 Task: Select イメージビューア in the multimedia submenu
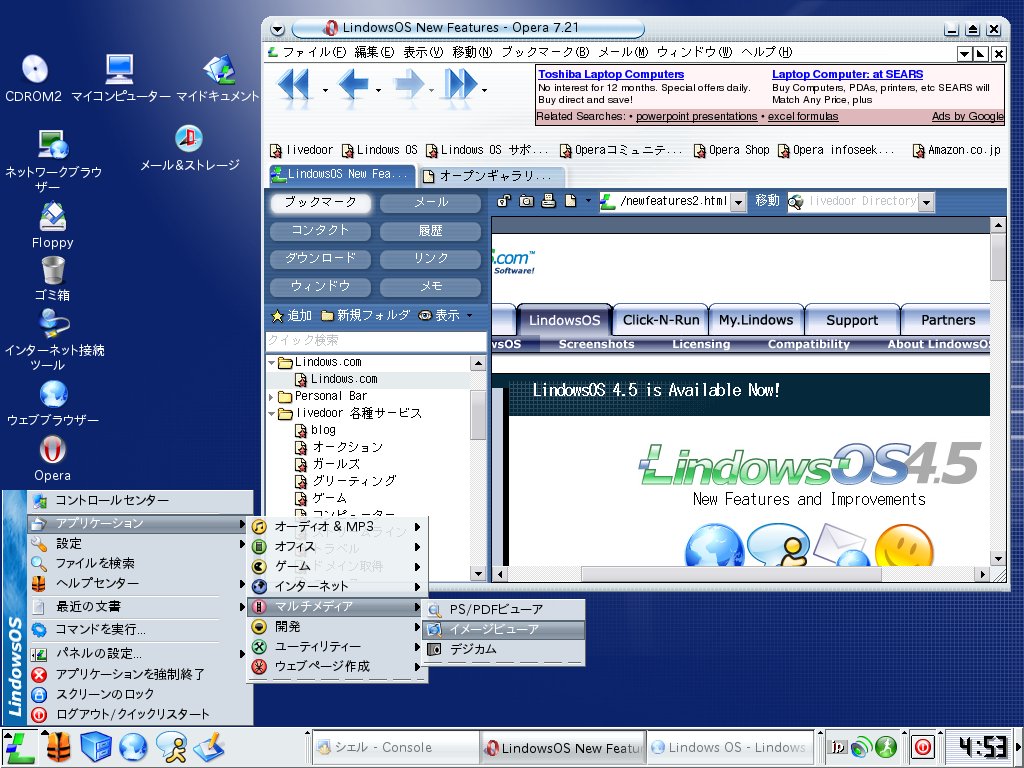(504, 630)
